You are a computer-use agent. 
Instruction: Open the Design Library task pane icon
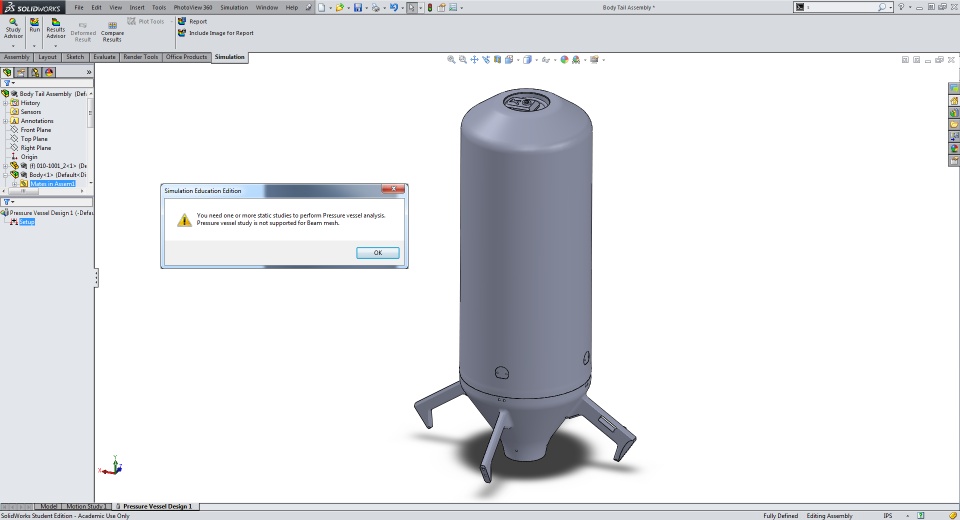pos(954,112)
